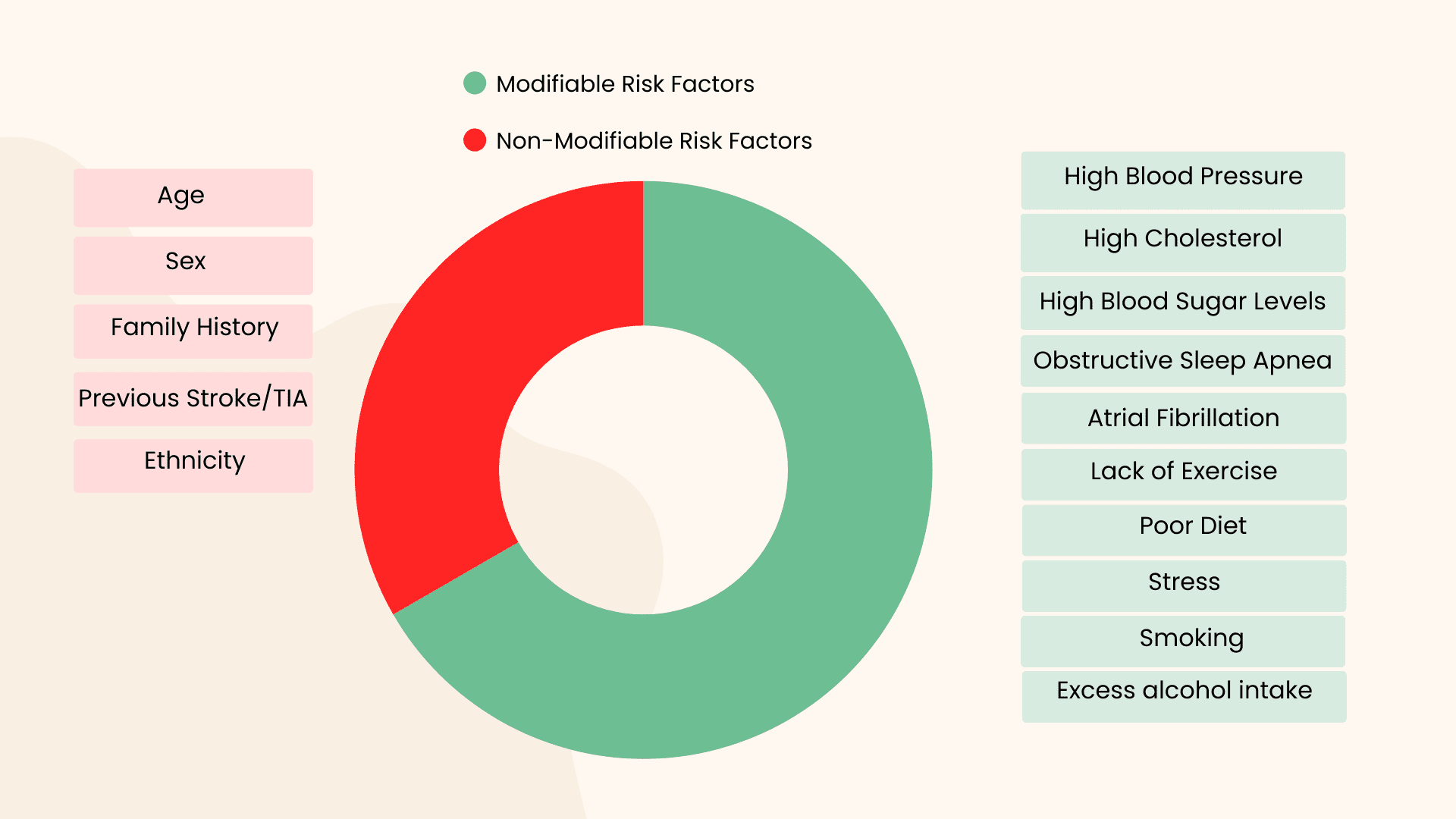Choose the Lack of Exercise box
The height and width of the screenshot is (819, 1456).
[1183, 474]
